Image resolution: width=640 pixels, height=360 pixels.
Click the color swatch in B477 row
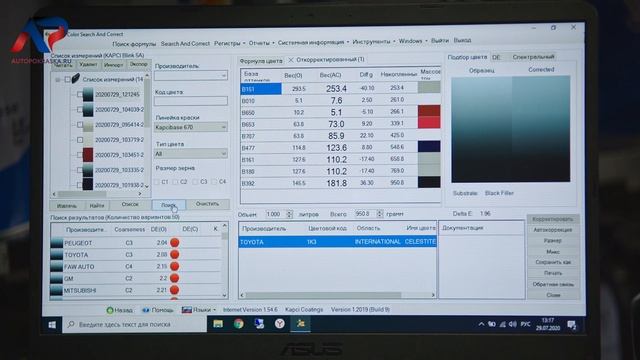tap(429, 146)
